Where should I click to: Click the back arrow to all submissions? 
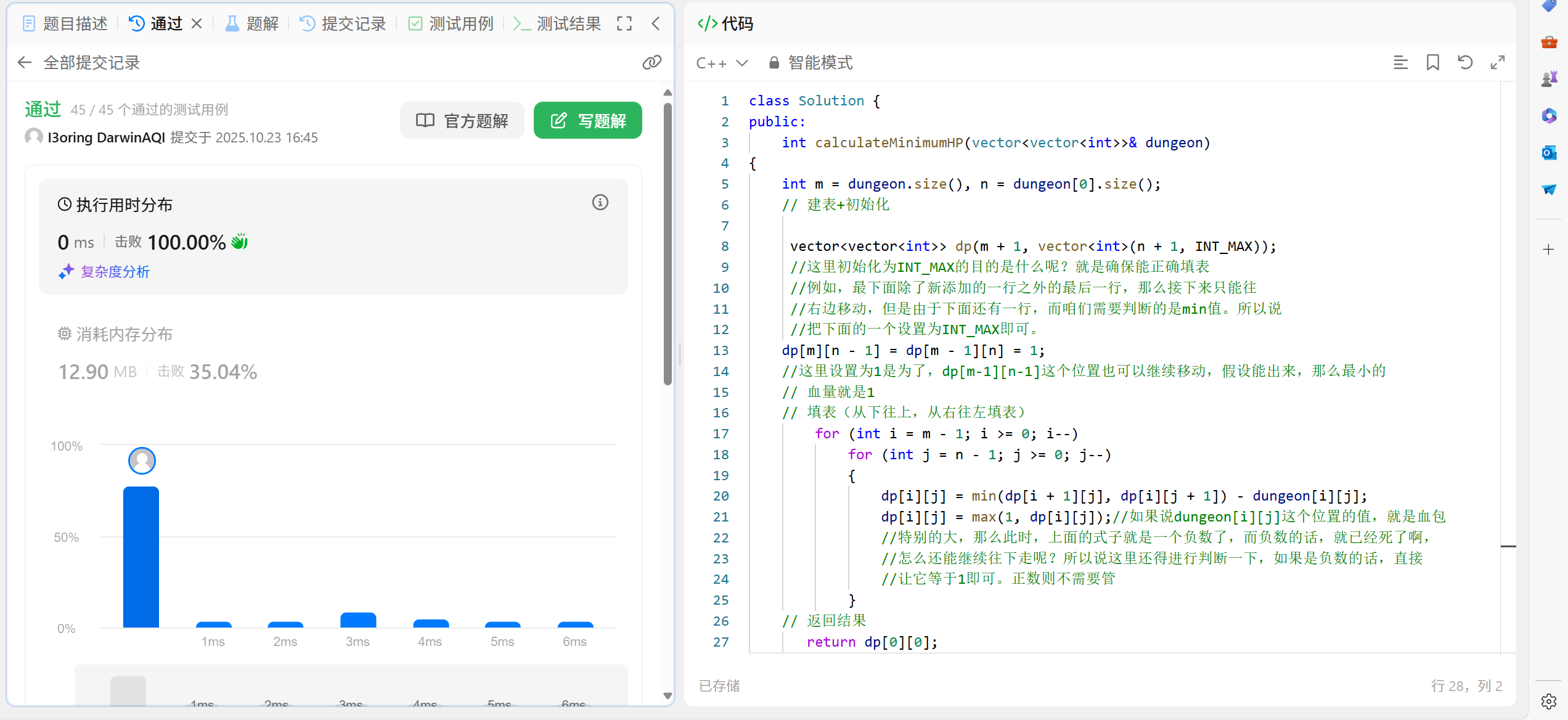click(25, 62)
